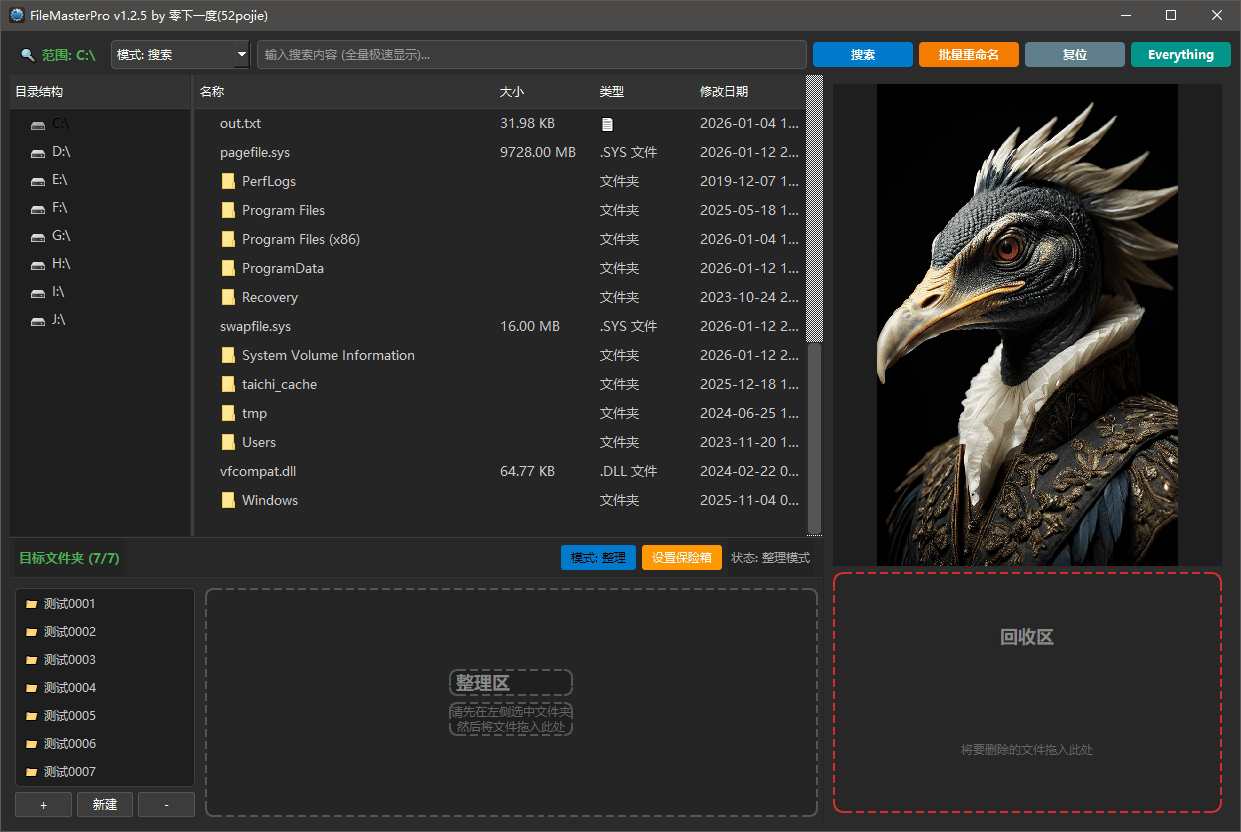Click 复位 to reset the view
The image size is (1241, 832).
coord(1074,54)
